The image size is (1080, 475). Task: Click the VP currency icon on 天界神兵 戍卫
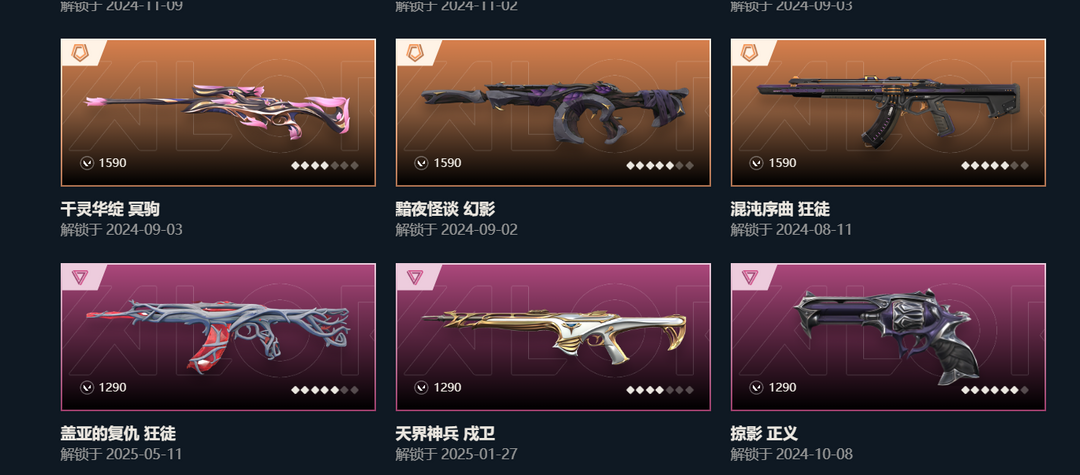click(421, 388)
